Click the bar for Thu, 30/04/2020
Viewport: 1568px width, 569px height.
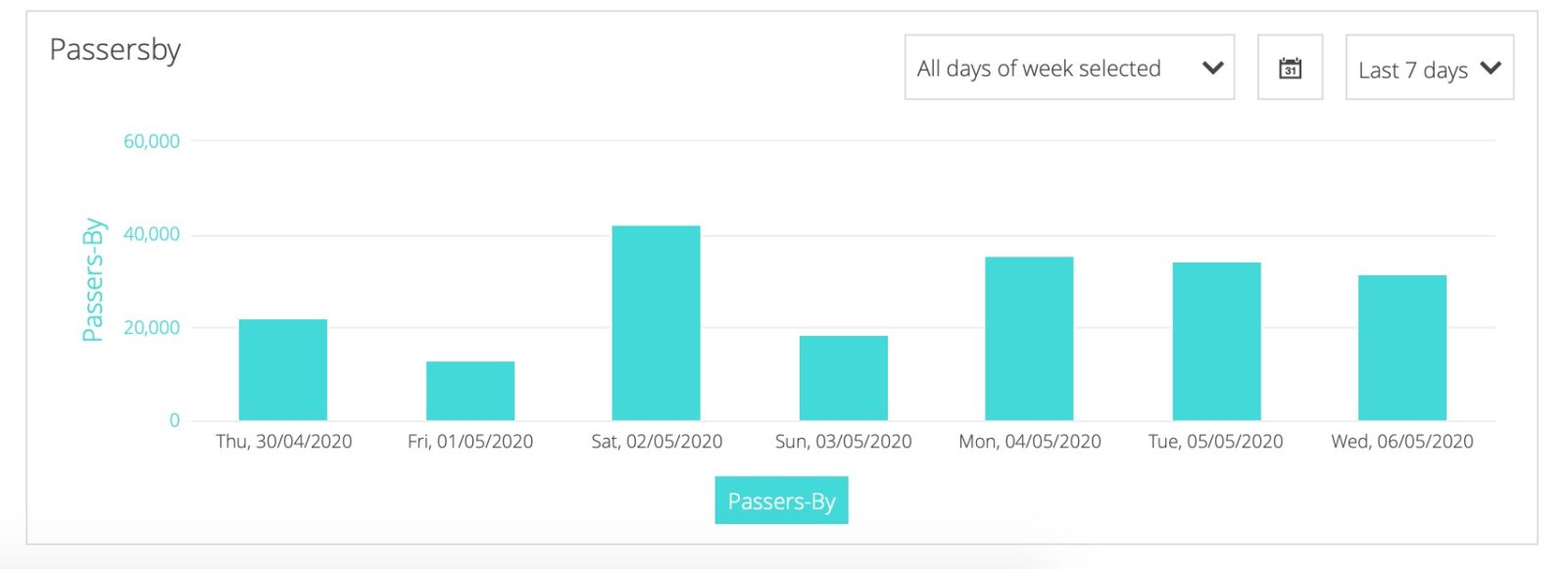tap(283, 370)
